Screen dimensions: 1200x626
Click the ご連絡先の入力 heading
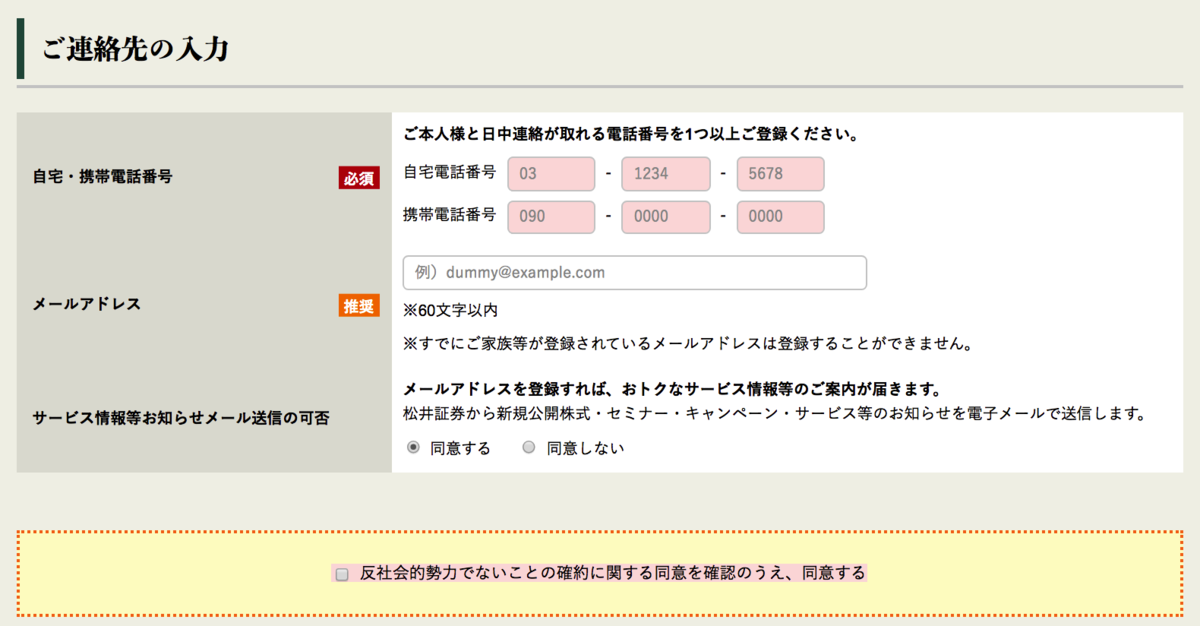tap(136, 49)
